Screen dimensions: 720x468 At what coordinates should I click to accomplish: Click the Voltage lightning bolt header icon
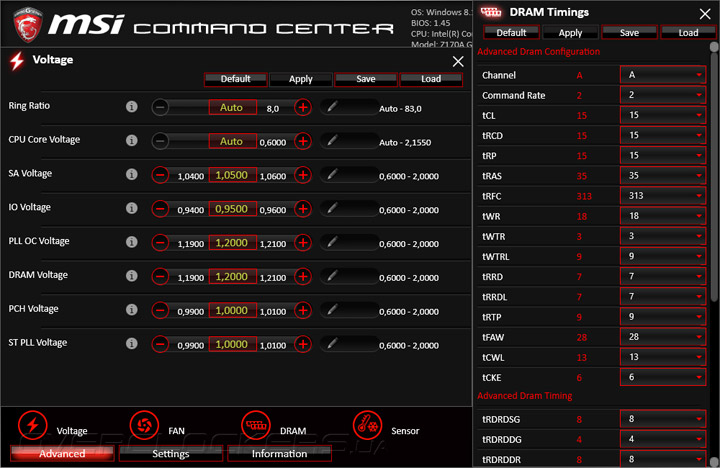[x=17, y=61]
